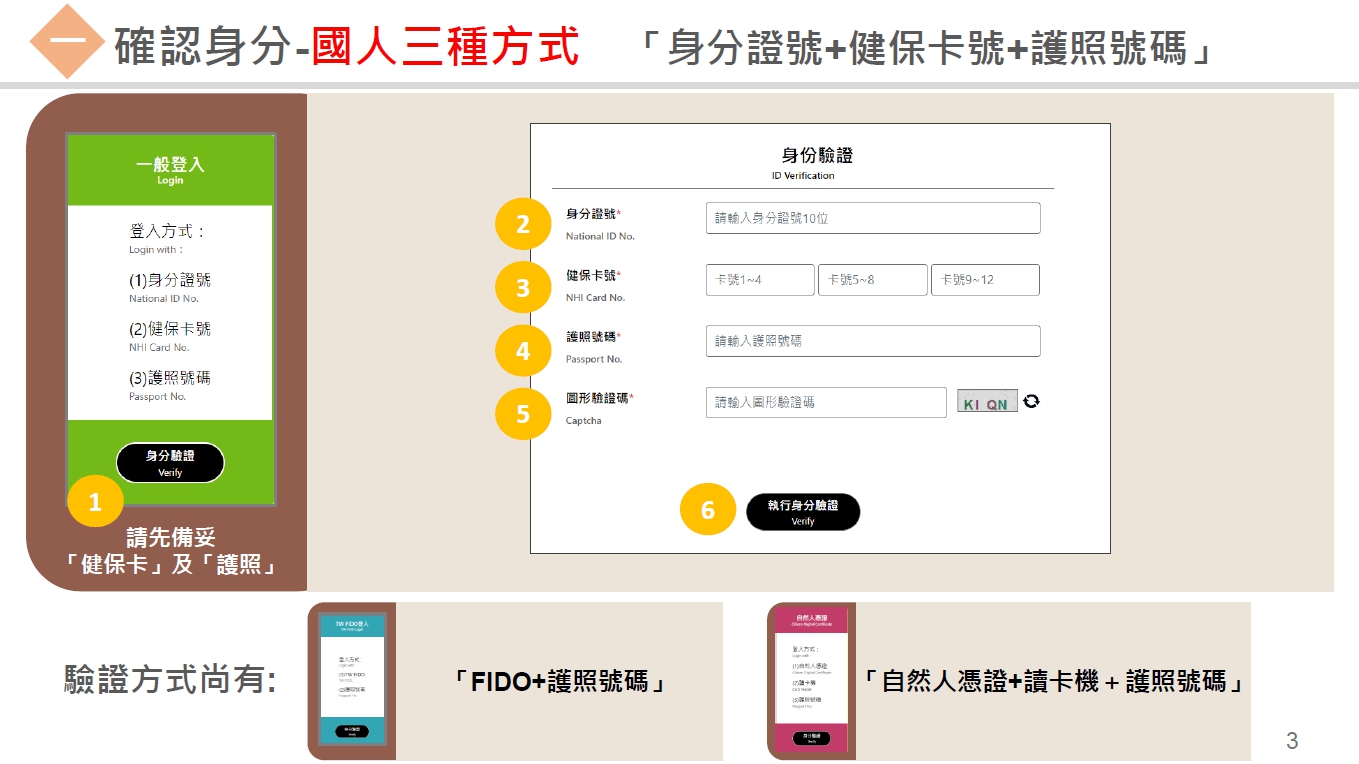Focus the NHI card 卡號9~12 field

pos(985,280)
